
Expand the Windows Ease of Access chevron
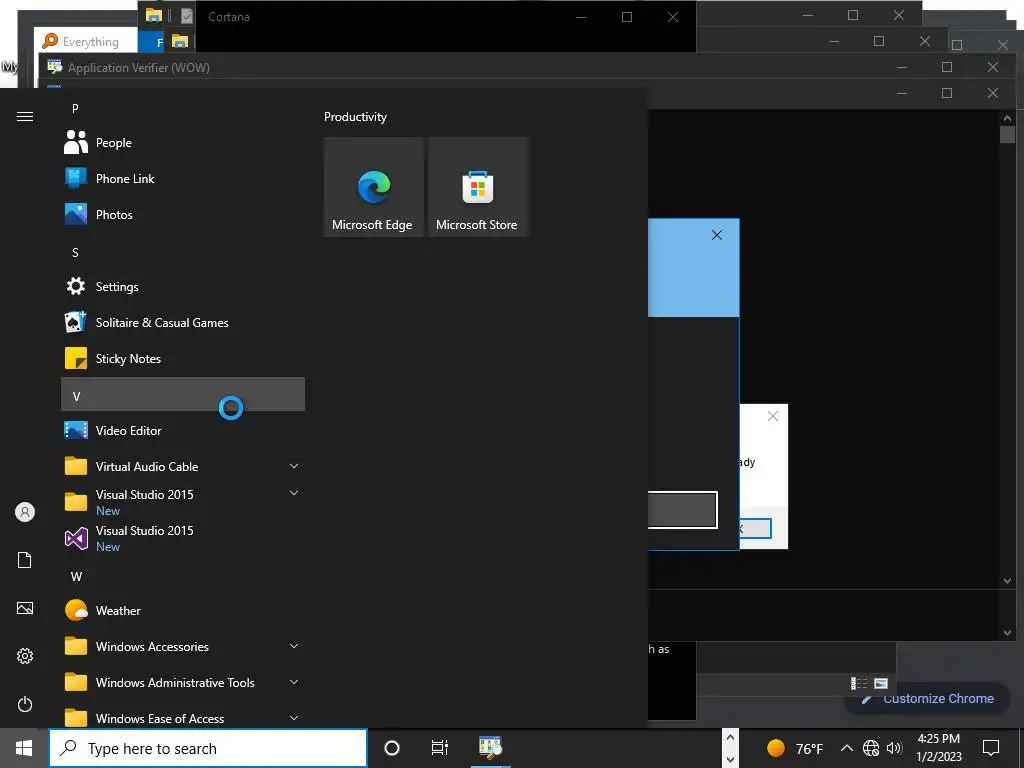[294, 718]
